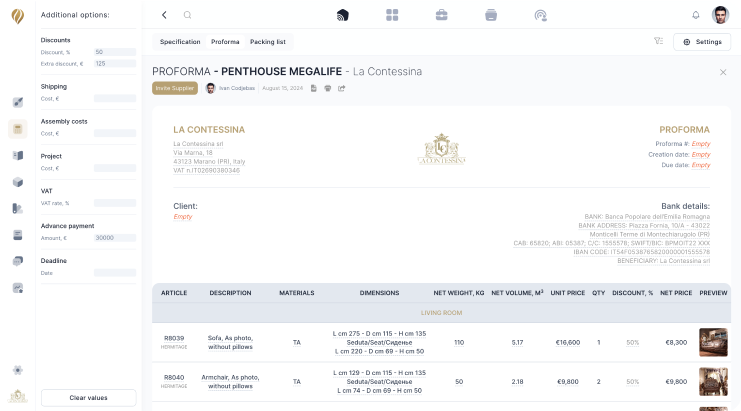Print the proforma via printer icon
Screen dimensions: 741x411
327,88
